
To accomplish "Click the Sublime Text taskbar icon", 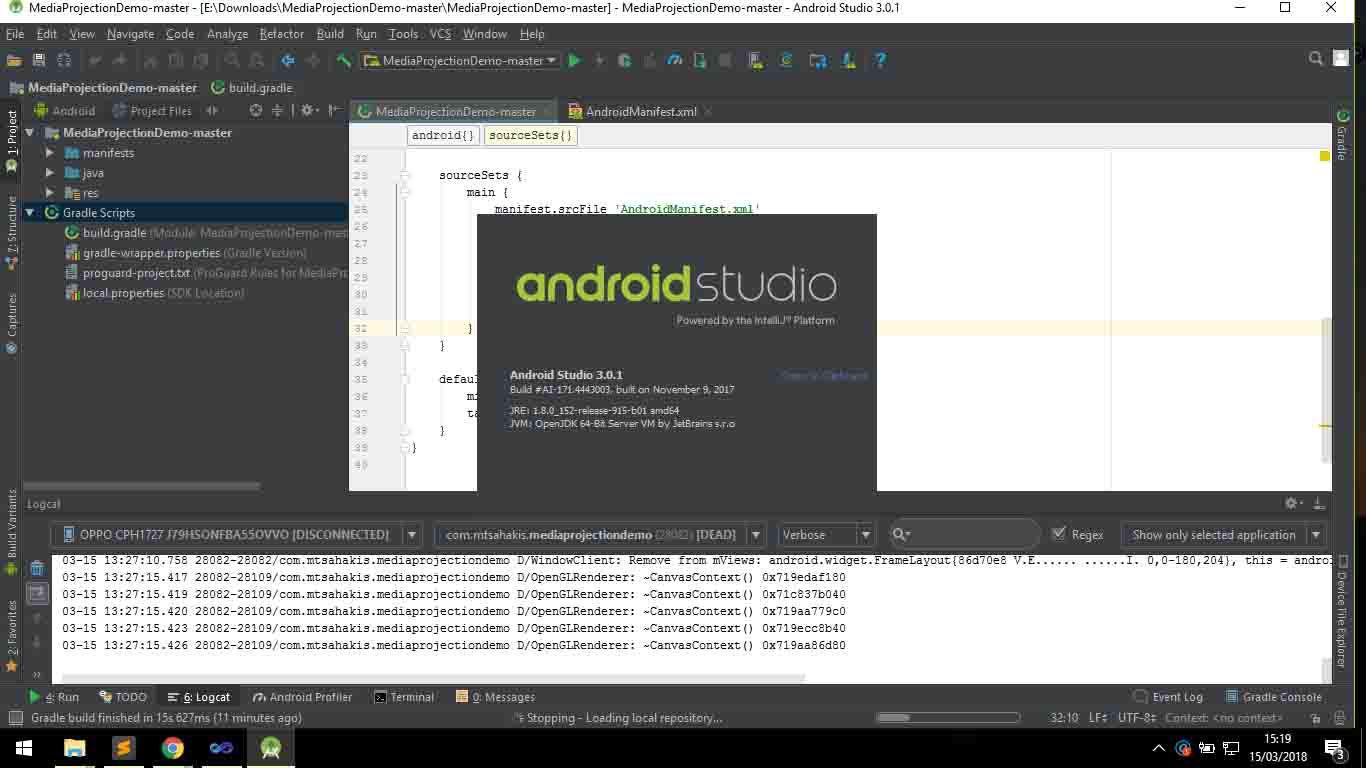I will [x=123, y=747].
